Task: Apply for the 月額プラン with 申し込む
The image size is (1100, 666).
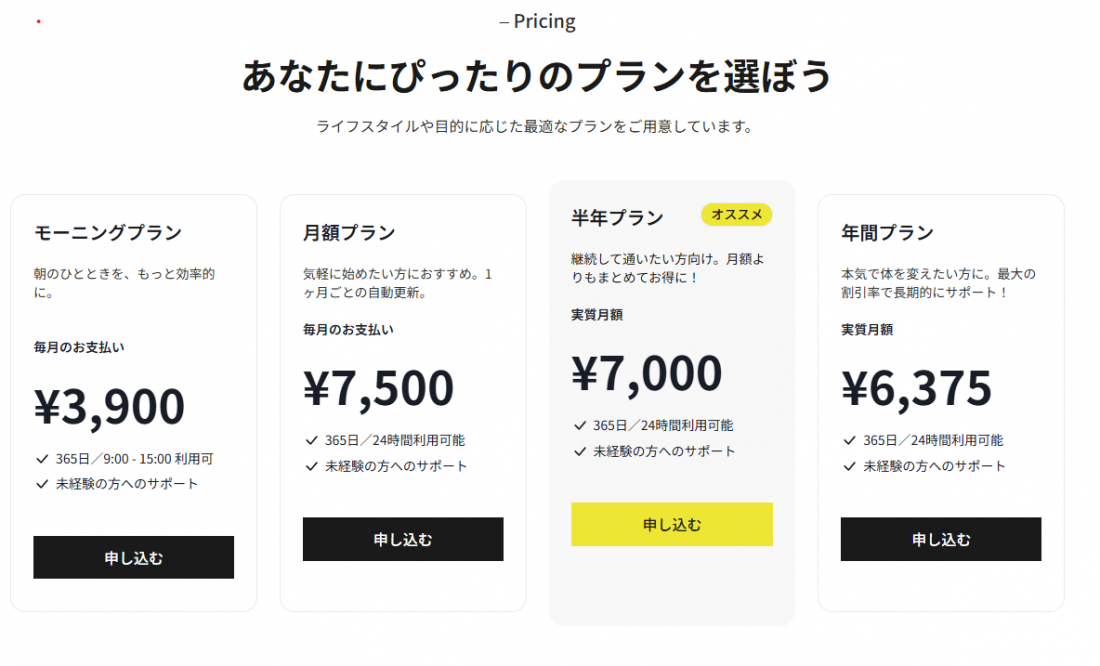Action: tap(403, 539)
